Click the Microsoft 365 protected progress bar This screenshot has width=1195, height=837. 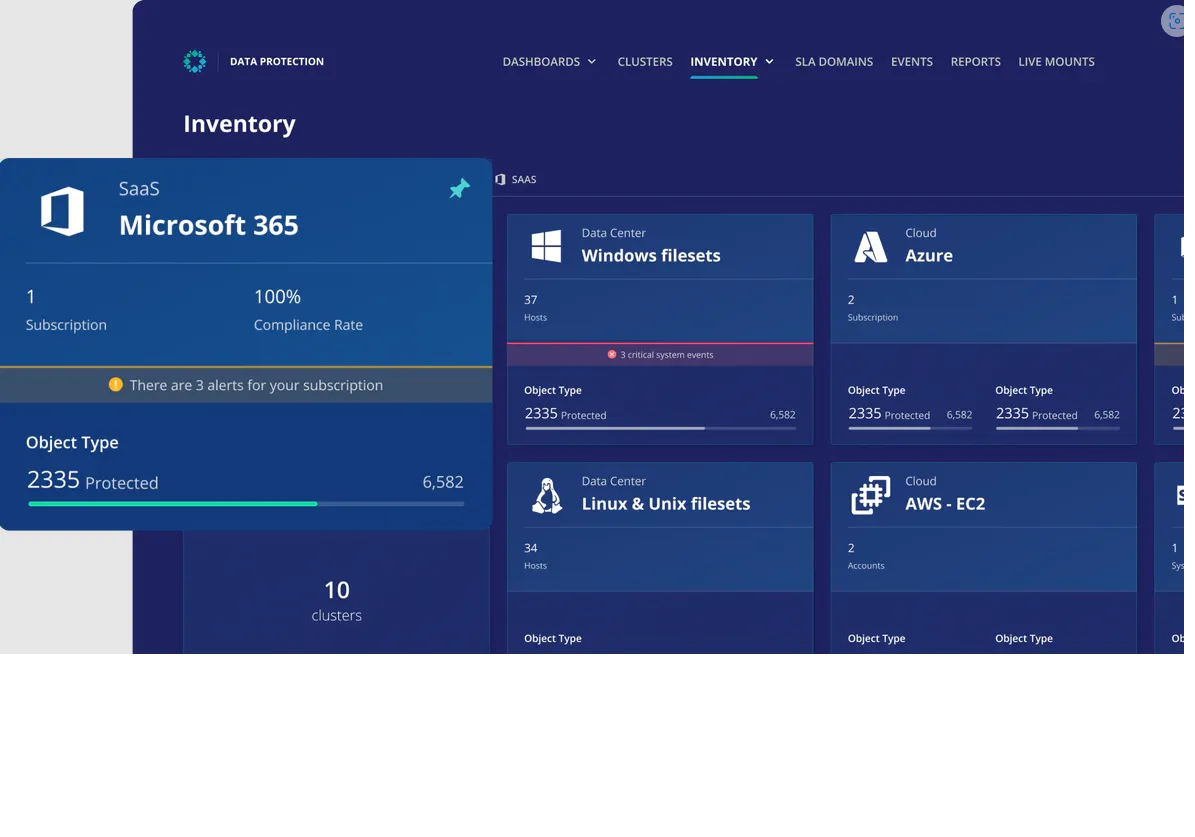tap(246, 504)
